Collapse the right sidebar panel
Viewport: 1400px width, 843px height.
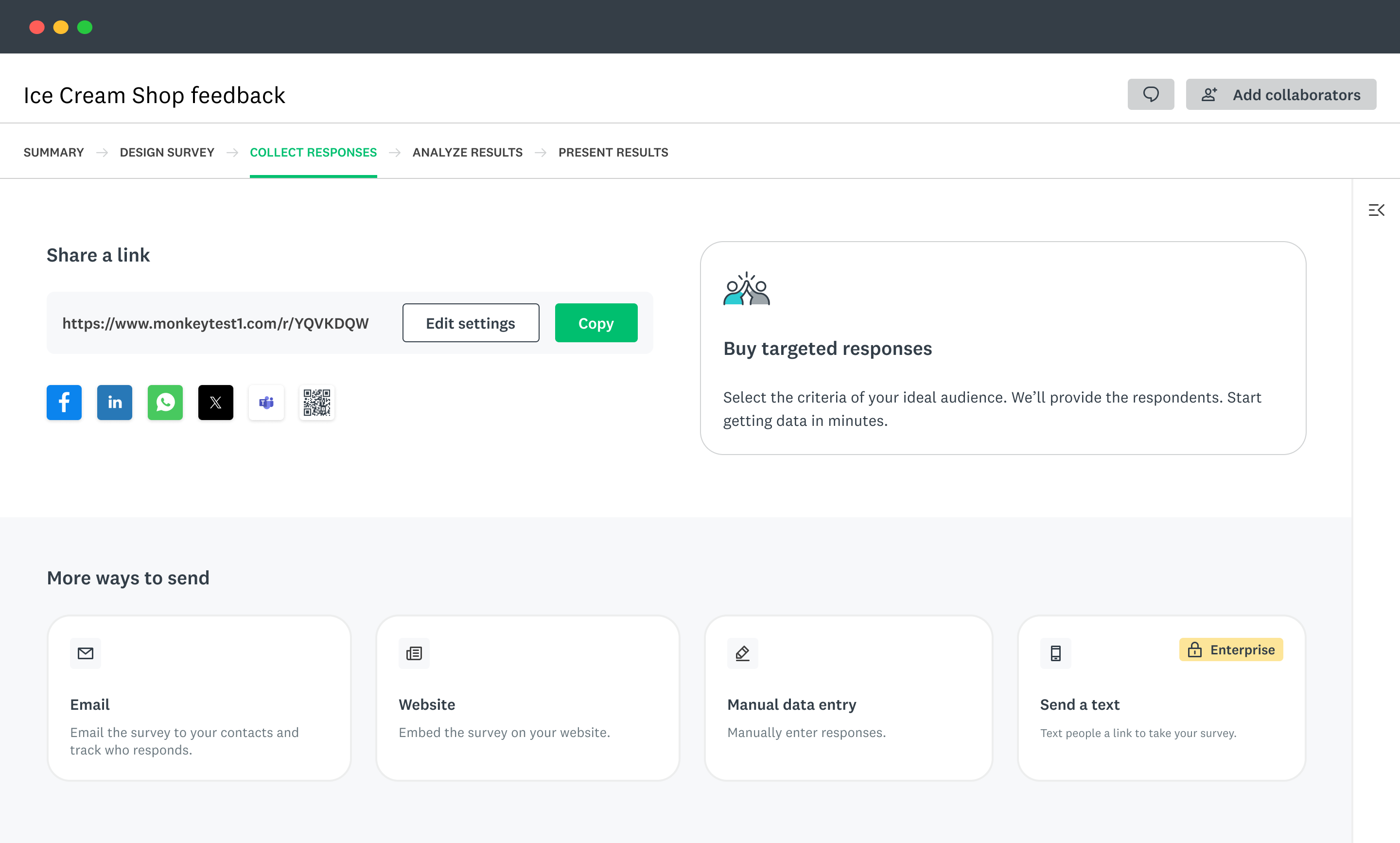coord(1376,210)
